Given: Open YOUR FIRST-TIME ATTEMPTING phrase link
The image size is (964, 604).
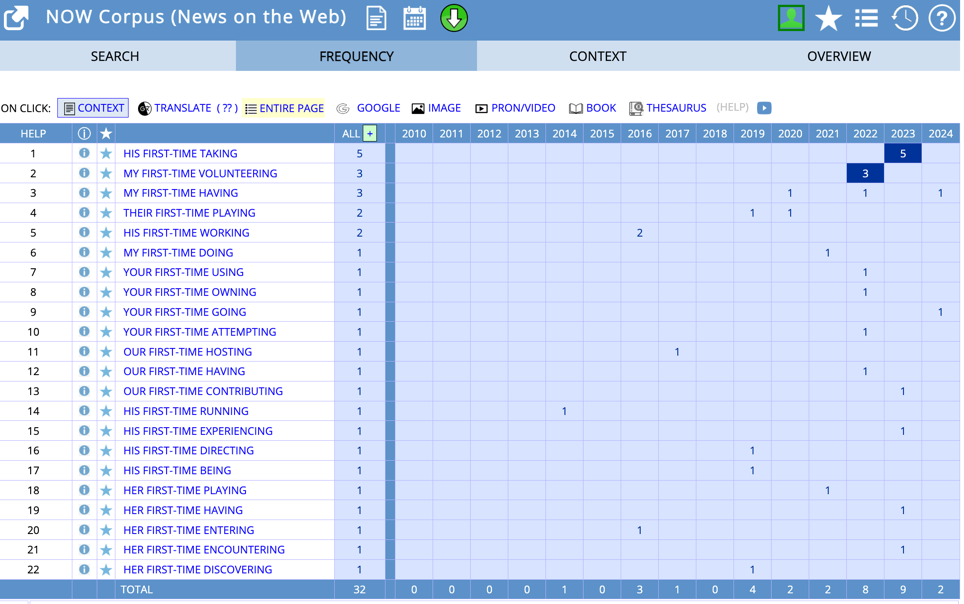Looking at the screenshot, I should pos(200,332).
